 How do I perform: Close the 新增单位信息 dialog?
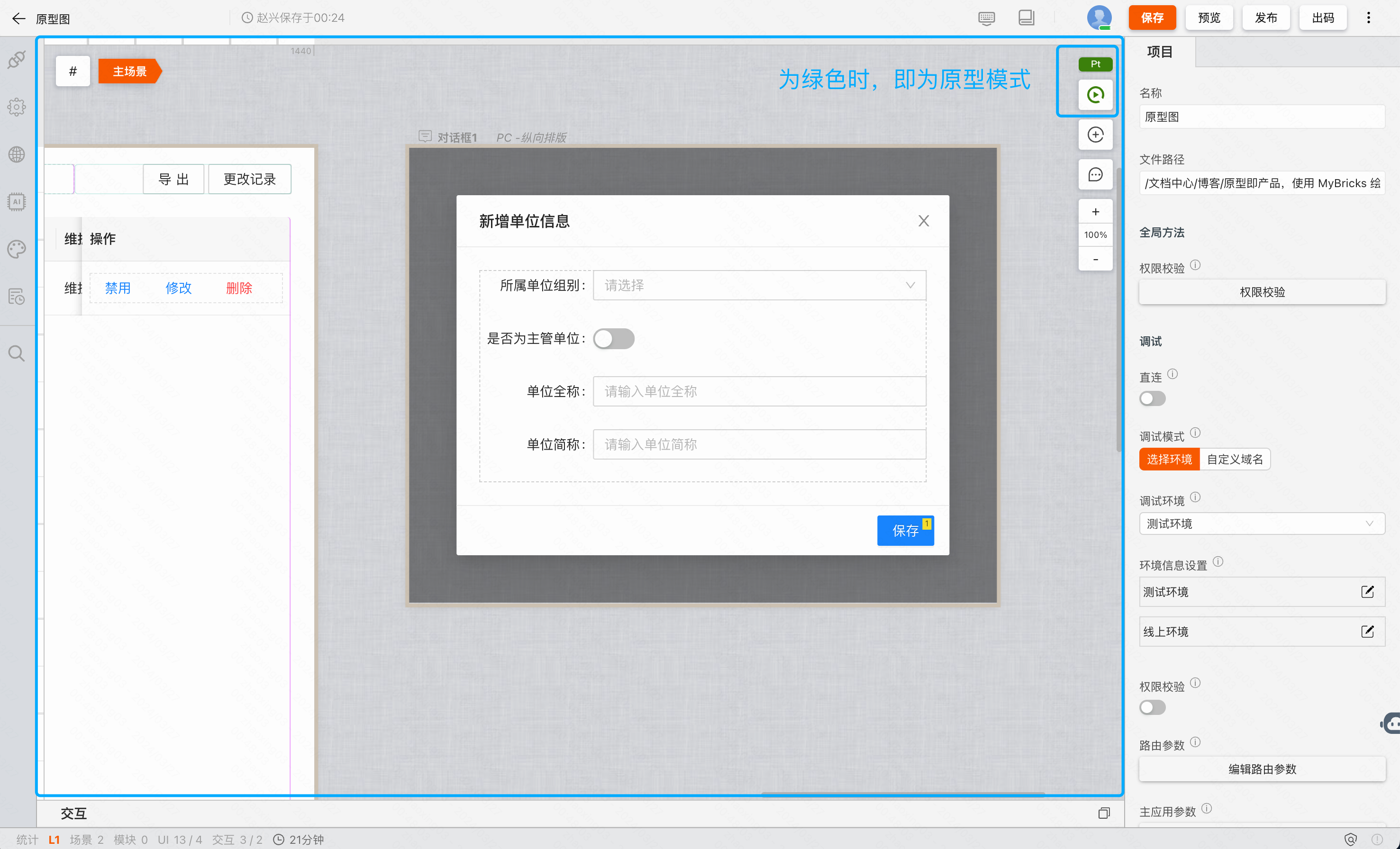(x=923, y=221)
